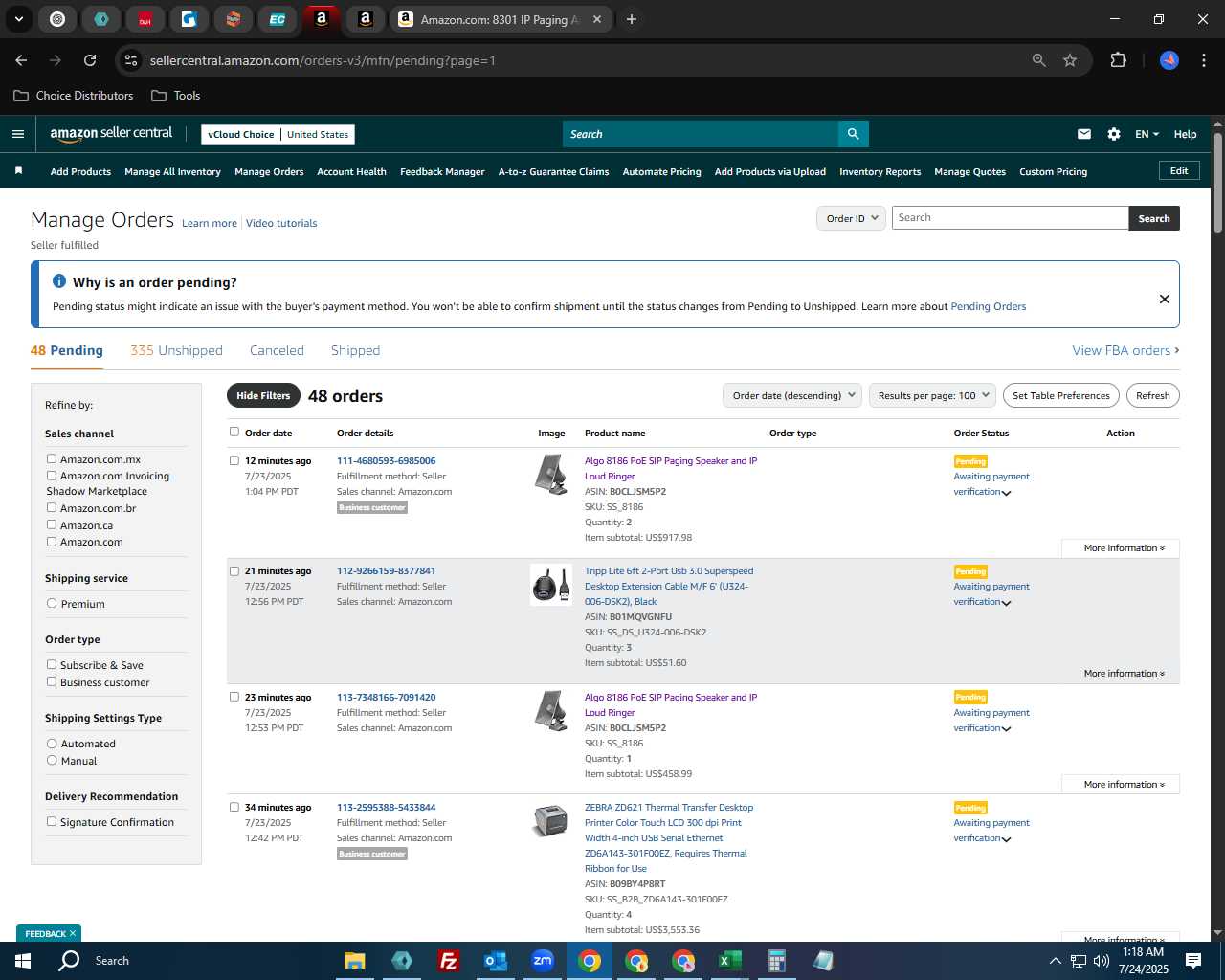
Task: Open the browser zoom magnifier icon
Action: point(1039,60)
